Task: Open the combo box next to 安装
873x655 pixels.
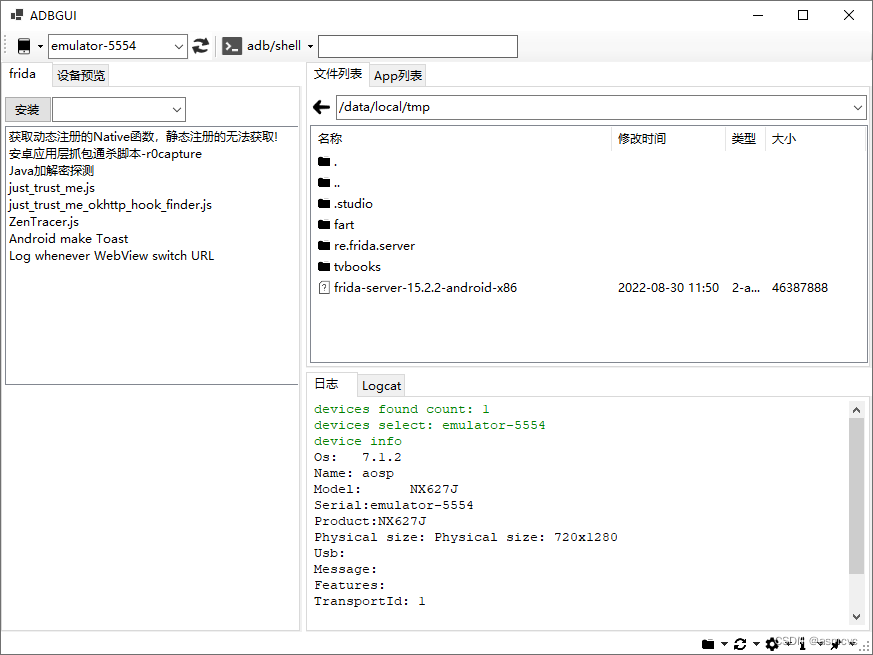Action: click(x=119, y=110)
